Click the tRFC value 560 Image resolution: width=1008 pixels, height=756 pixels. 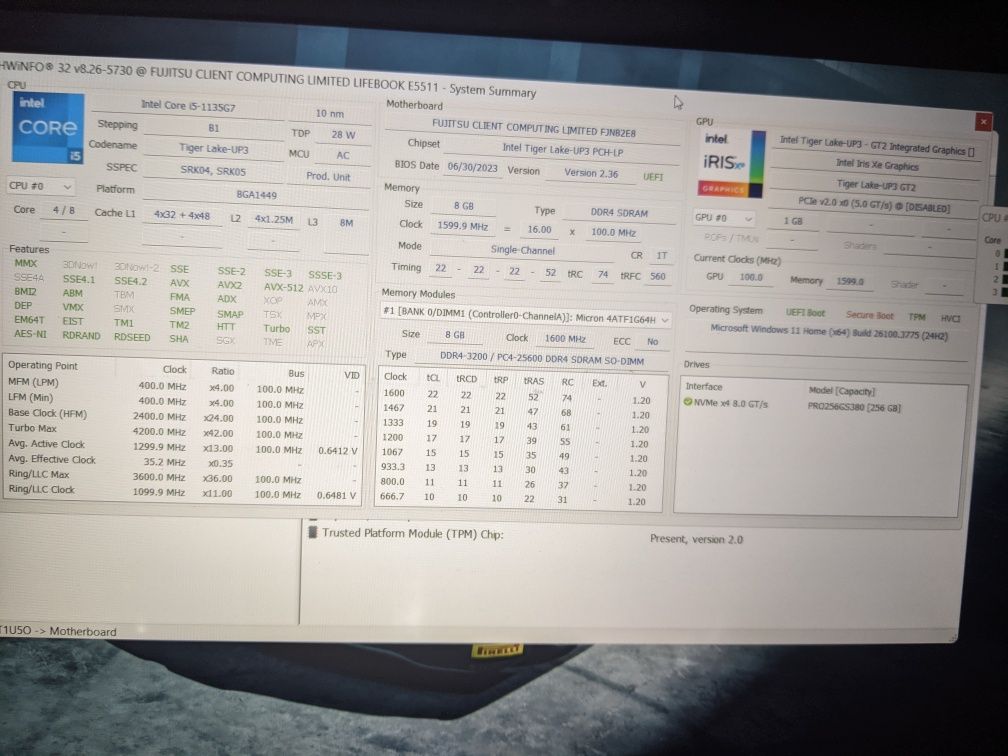coord(658,276)
